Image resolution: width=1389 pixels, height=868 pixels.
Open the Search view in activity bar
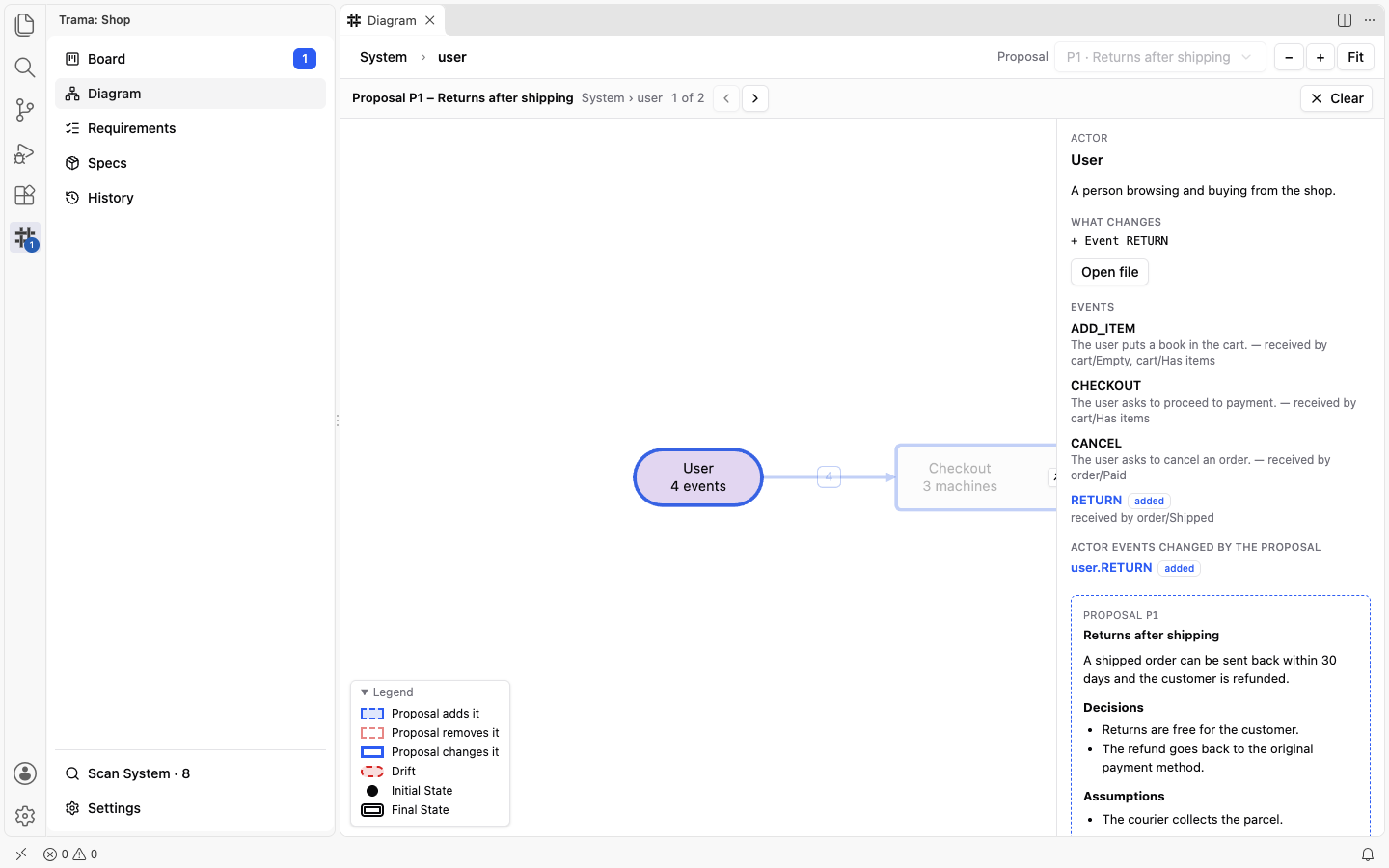coord(25,67)
